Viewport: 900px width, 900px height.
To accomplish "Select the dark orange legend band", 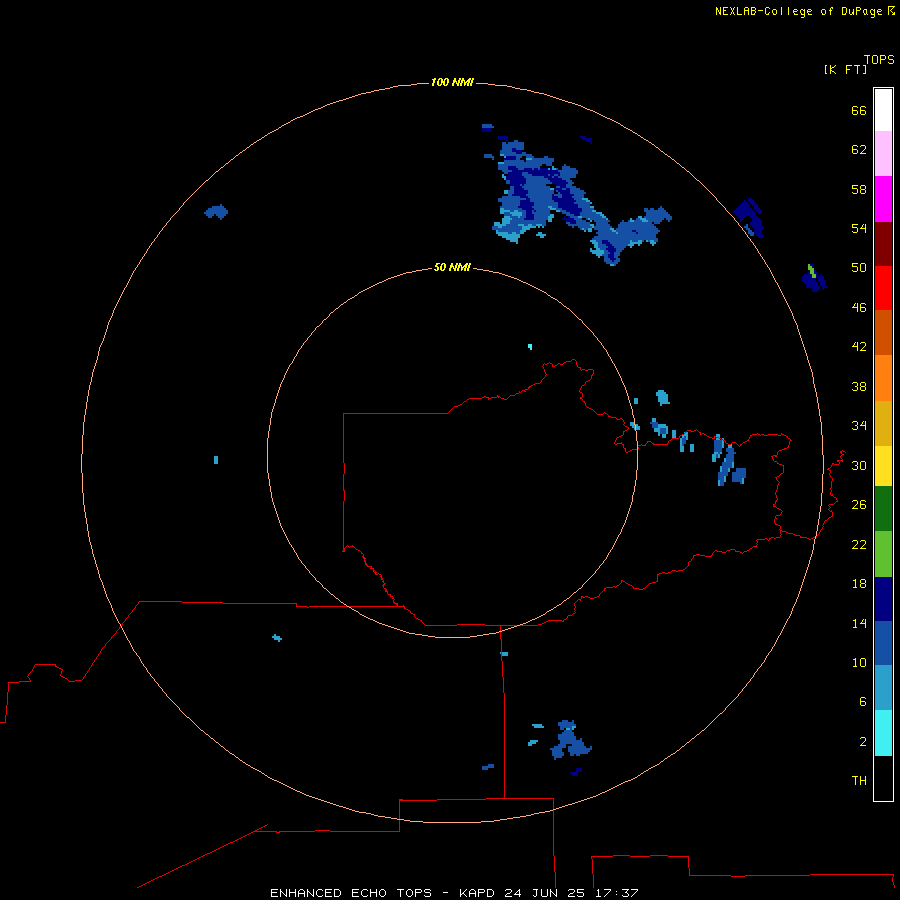I will [883, 332].
